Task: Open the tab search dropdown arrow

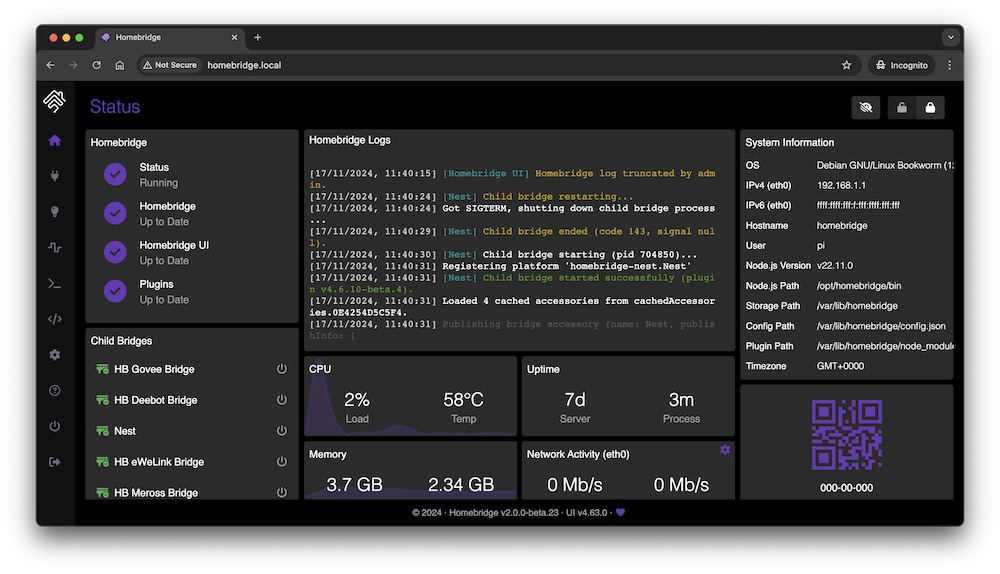Action: point(951,37)
